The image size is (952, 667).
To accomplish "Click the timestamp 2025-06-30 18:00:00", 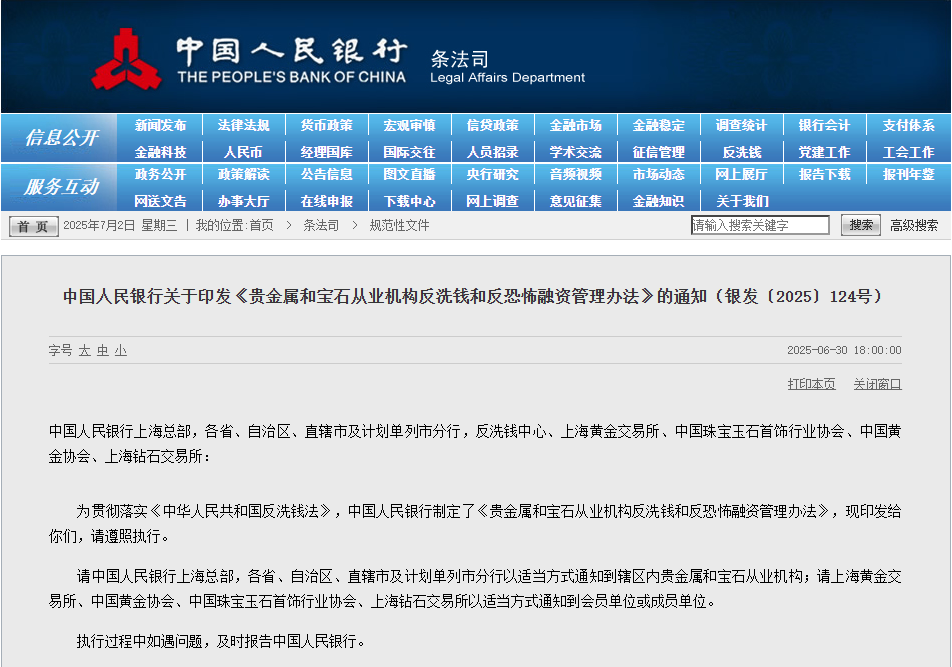I will point(844,350).
